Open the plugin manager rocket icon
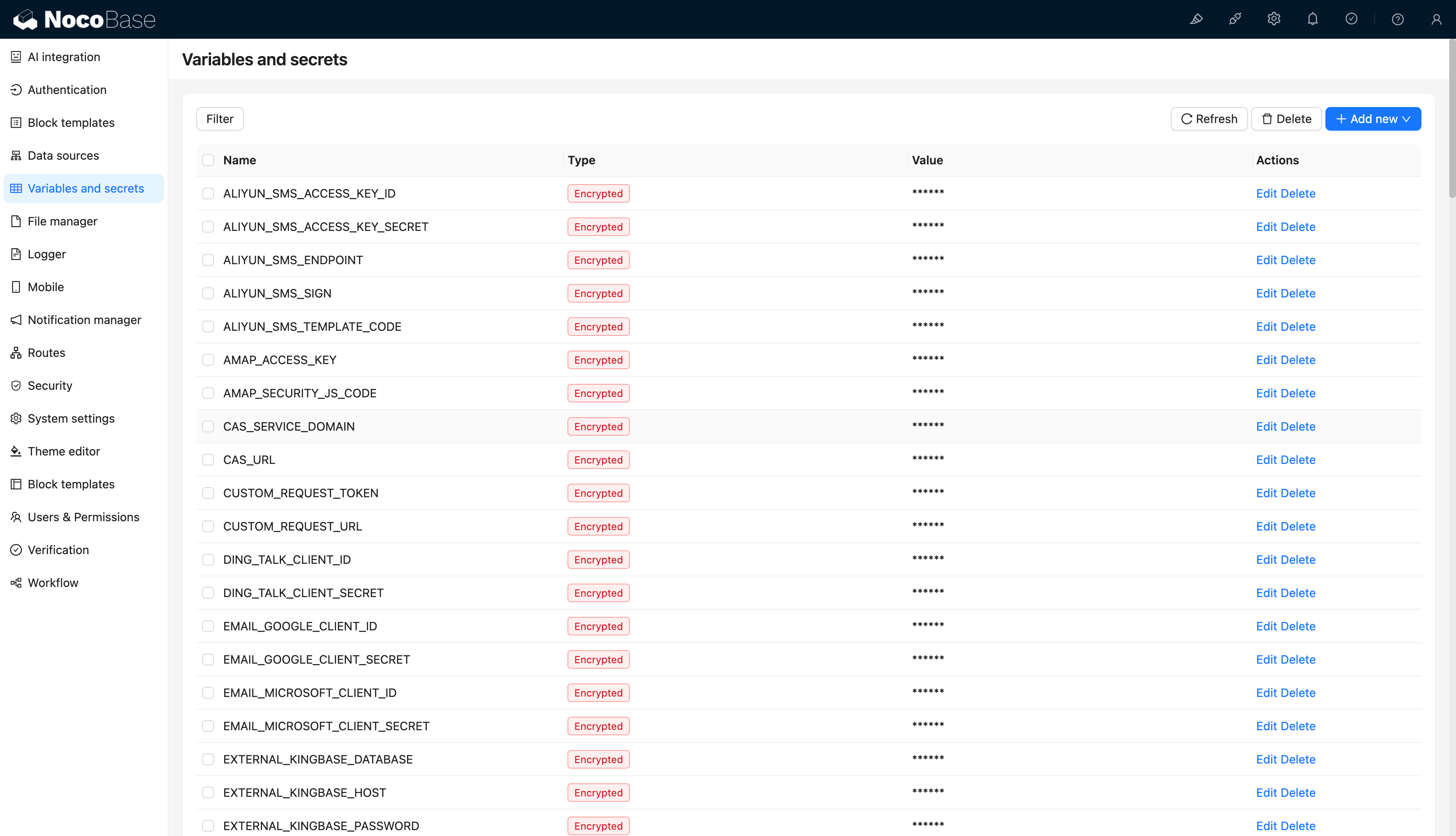The width and height of the screenshot is (1456, 836). tap(1235, 19)
